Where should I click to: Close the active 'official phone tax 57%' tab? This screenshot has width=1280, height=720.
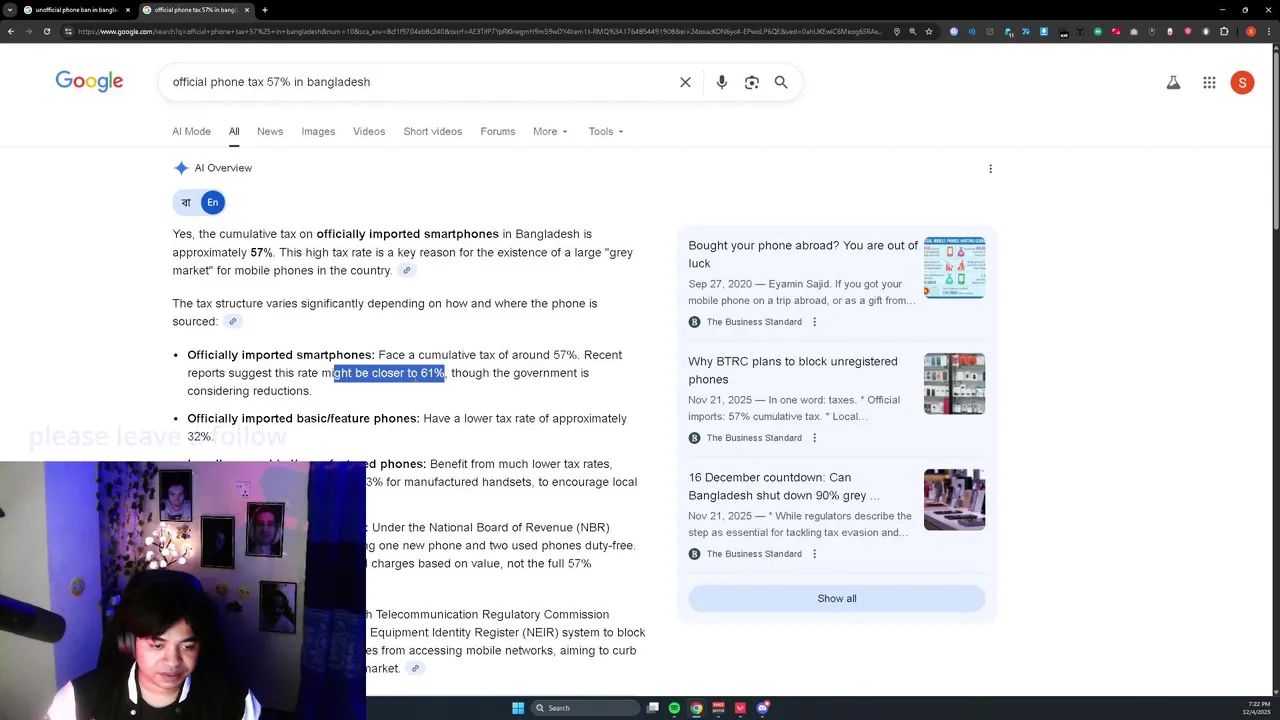(x=245, y=10)
